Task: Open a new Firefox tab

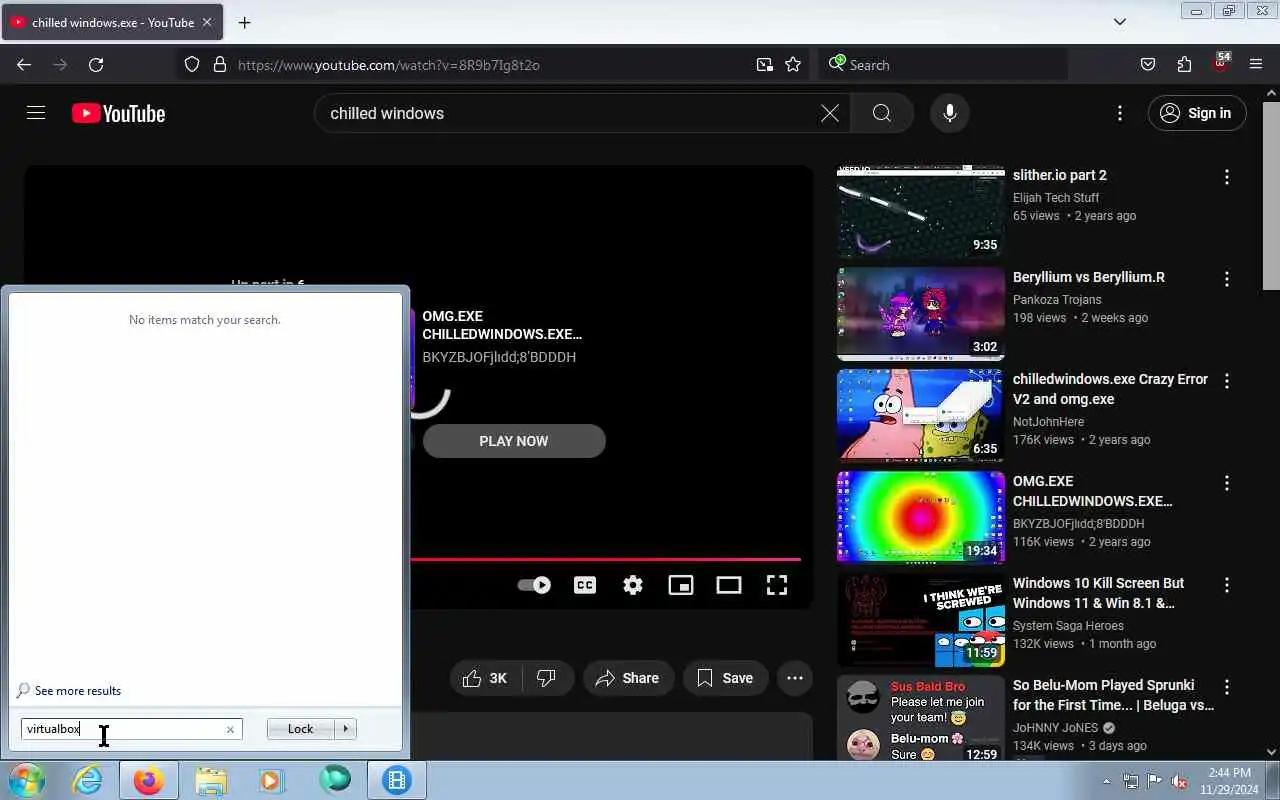Action: coord(244,22)
